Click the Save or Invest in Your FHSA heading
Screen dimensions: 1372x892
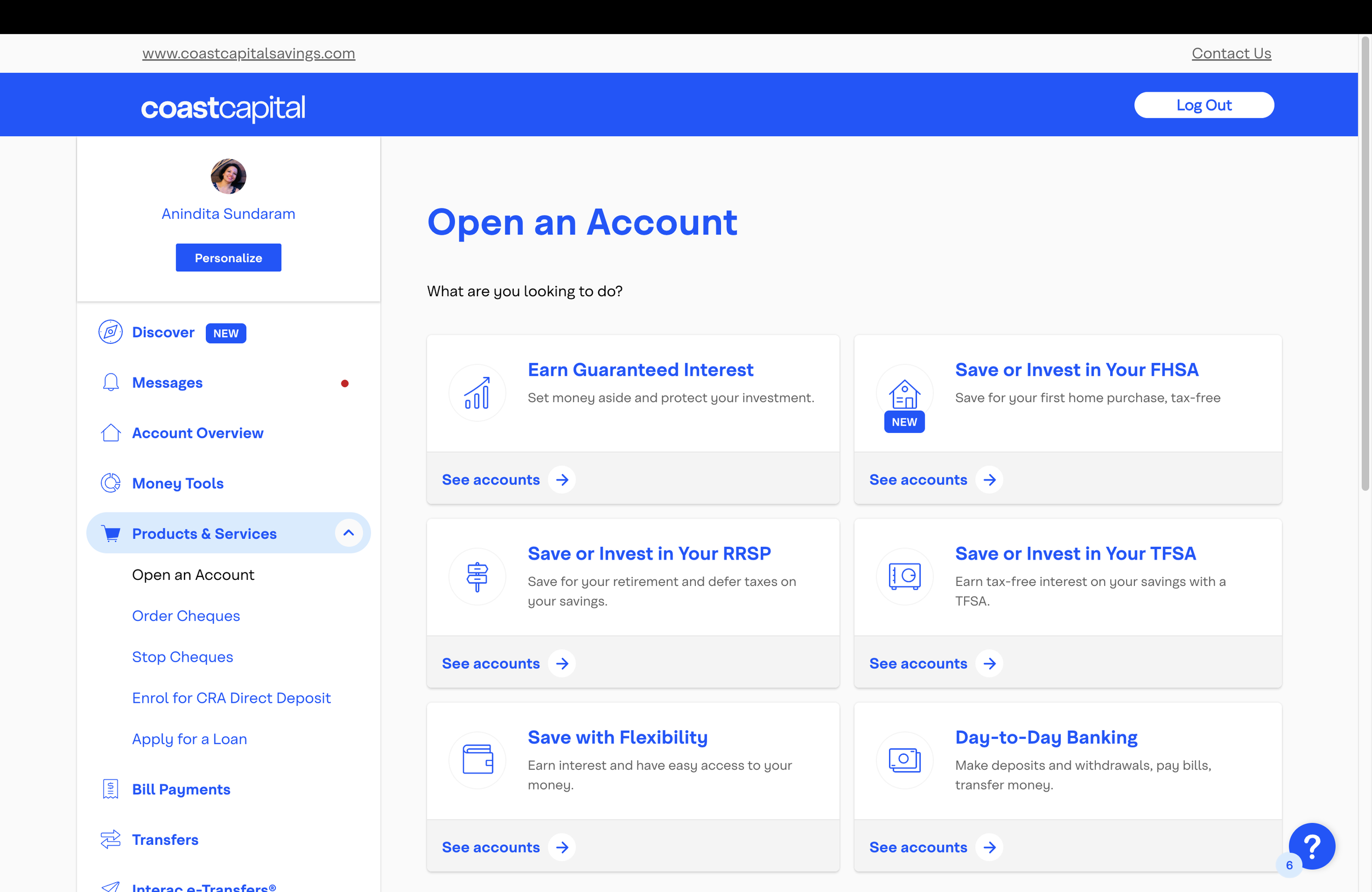tap(1076, 370)
